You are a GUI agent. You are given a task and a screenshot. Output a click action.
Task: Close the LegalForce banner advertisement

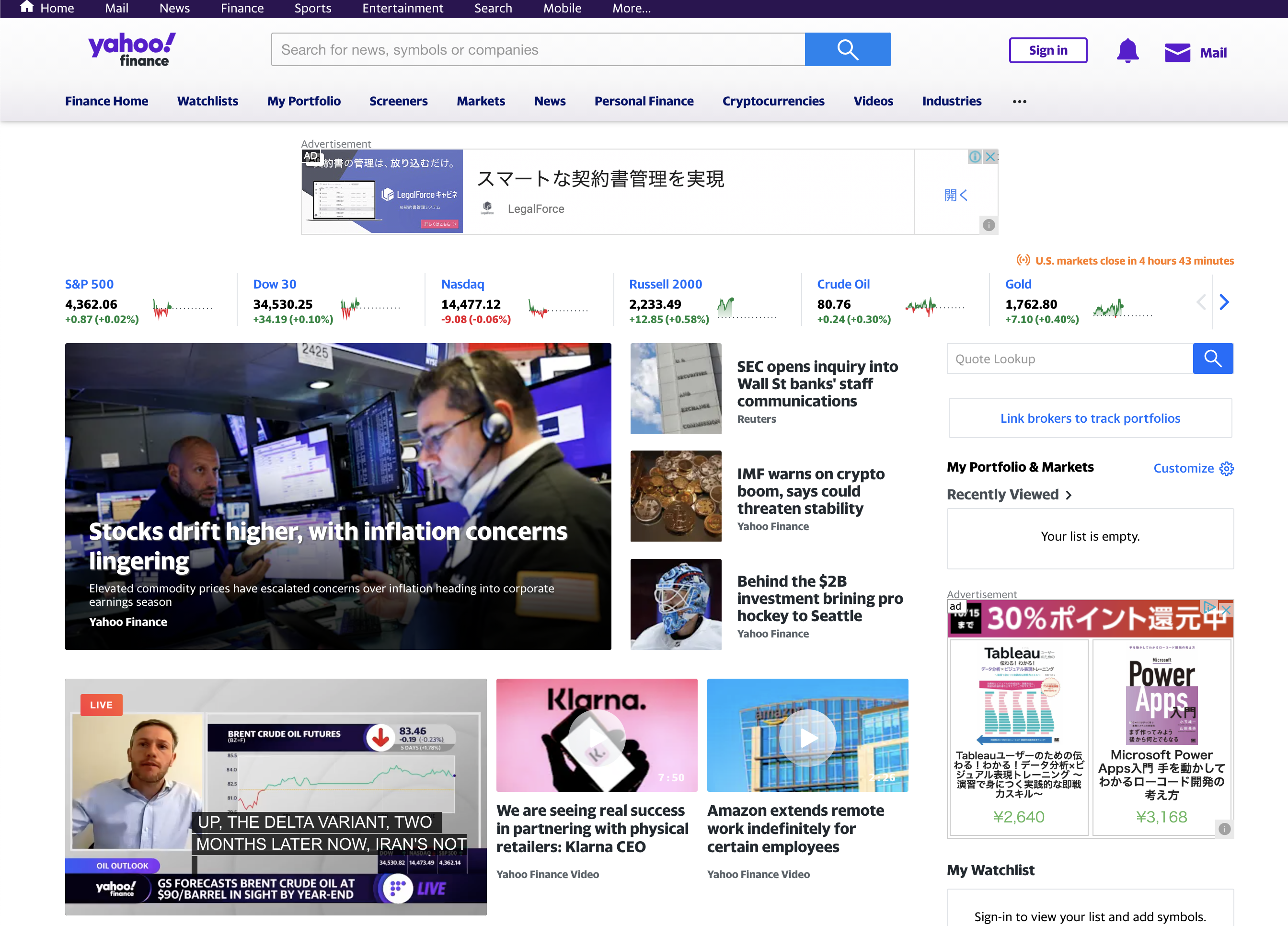tap(990, 156)
